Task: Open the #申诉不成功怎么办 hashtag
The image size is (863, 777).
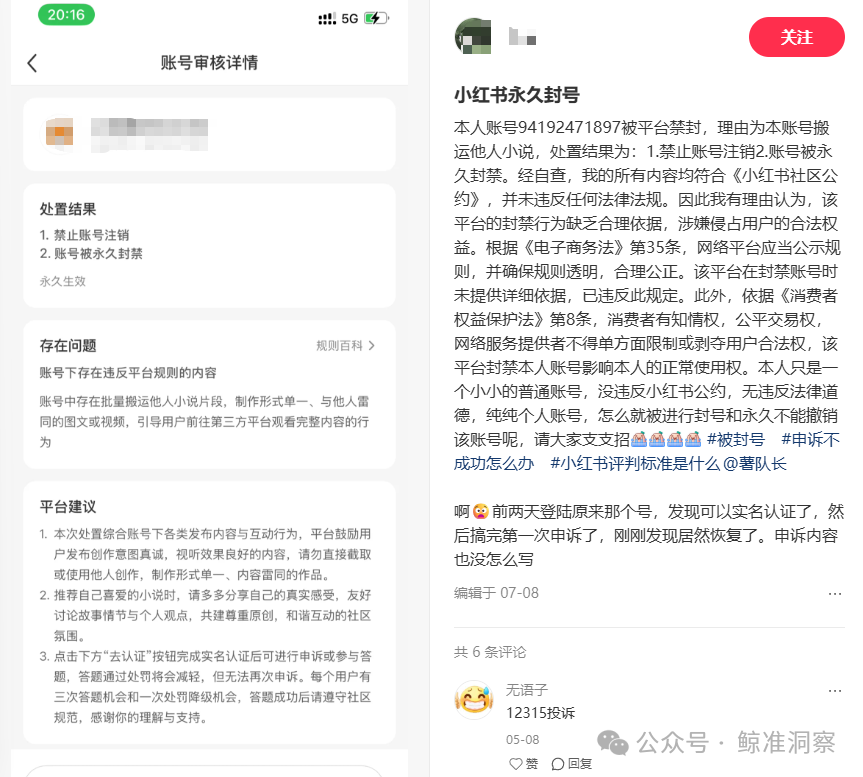Action: coord(647,451)
